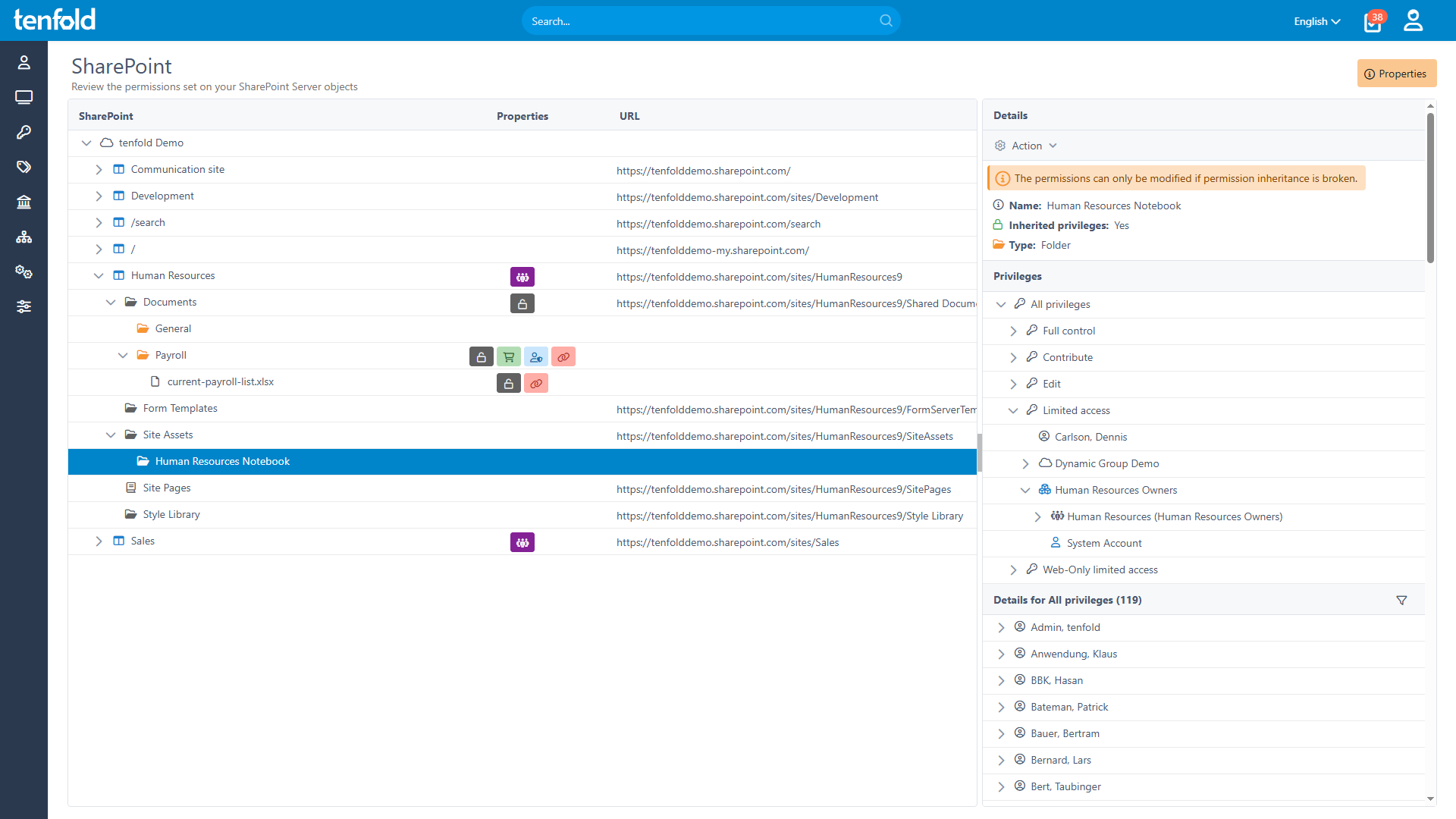Expand the Development site node

99,196
